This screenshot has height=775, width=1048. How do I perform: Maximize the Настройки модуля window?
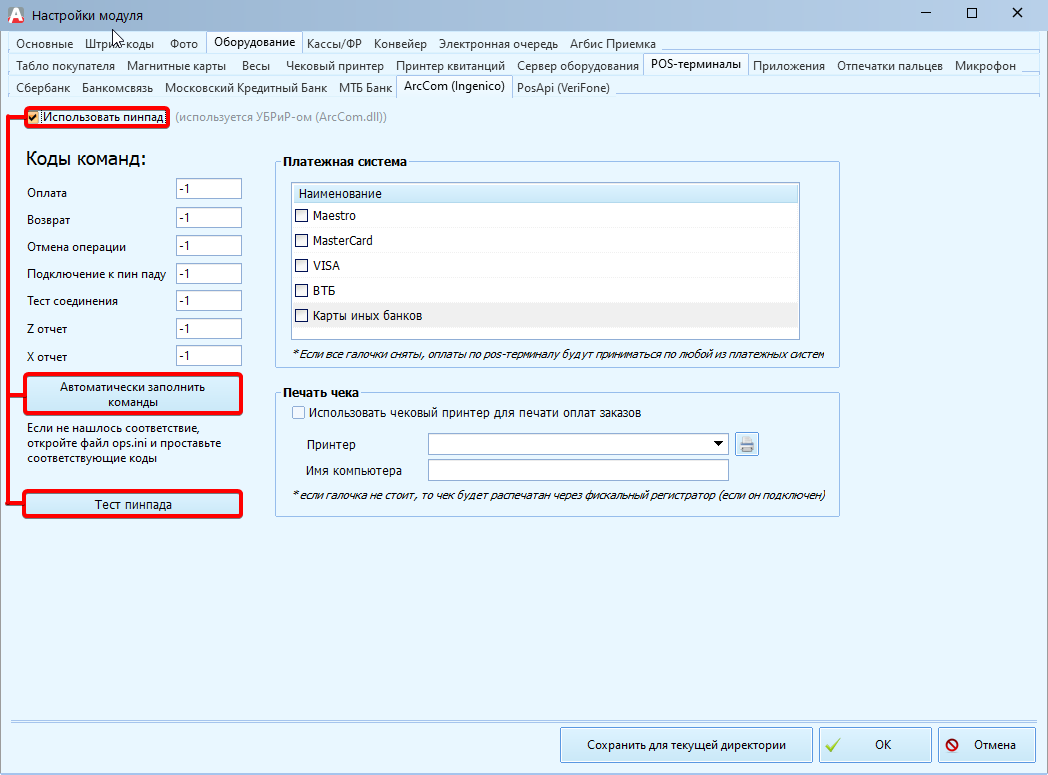[972, 13]
